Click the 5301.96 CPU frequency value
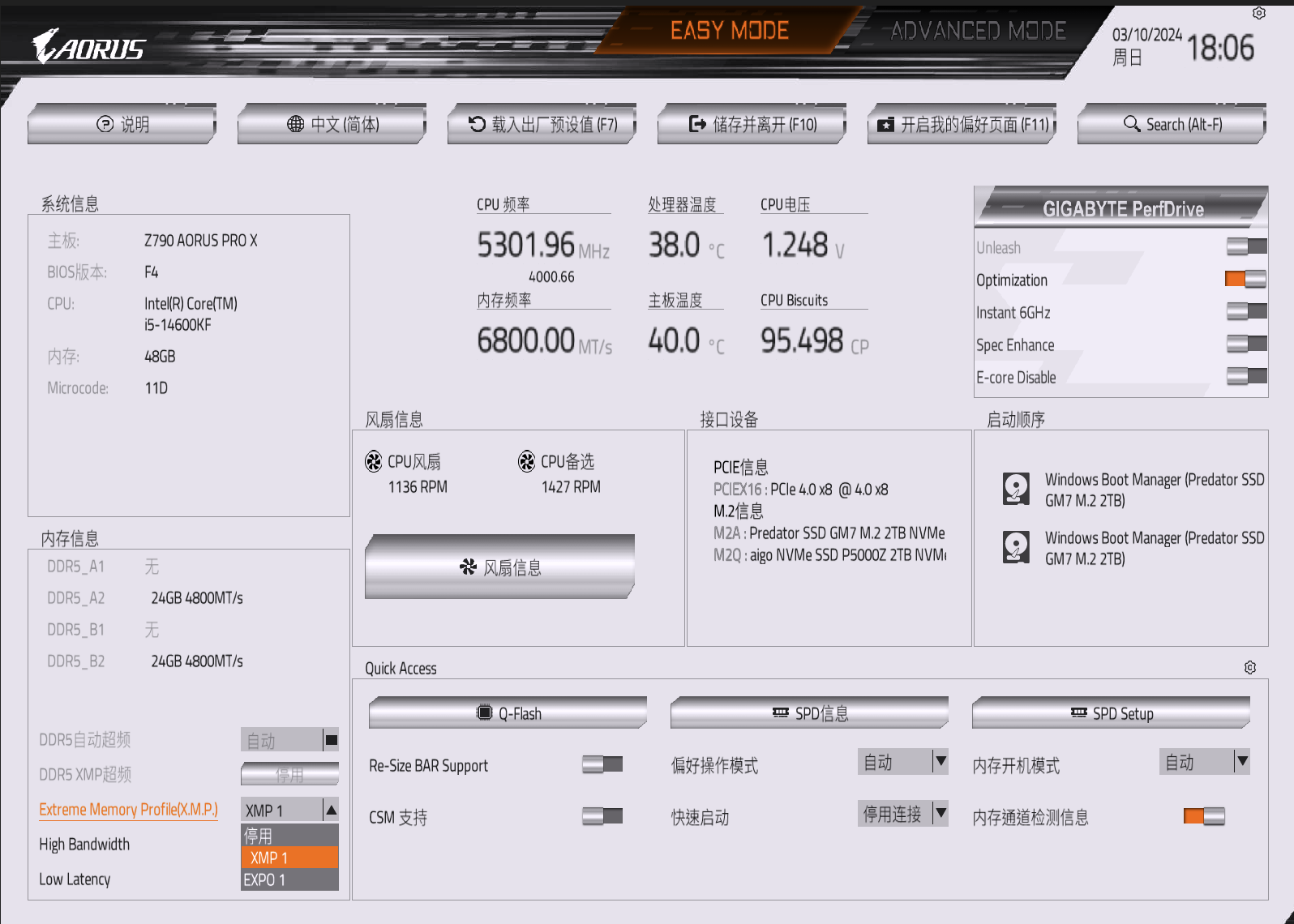The height and width of the screenshot is (924, 1294). coord(526,245)
